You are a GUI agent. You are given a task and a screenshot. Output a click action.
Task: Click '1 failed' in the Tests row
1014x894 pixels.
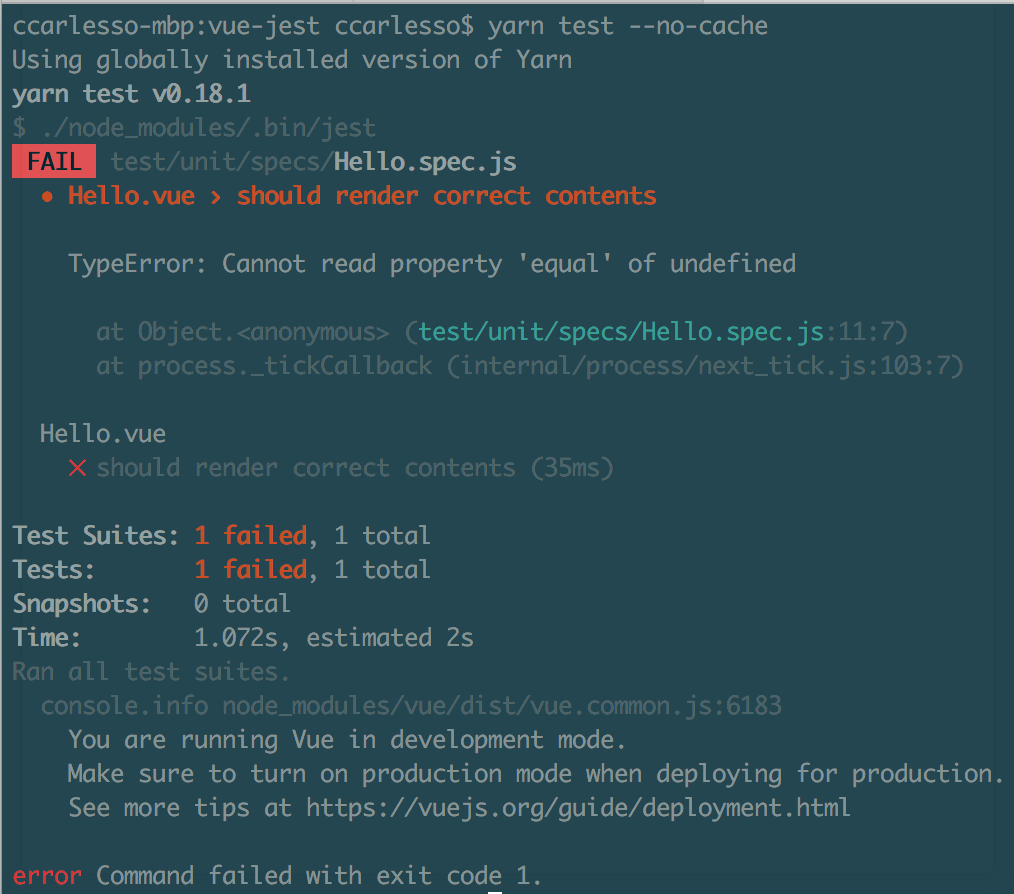250,570
